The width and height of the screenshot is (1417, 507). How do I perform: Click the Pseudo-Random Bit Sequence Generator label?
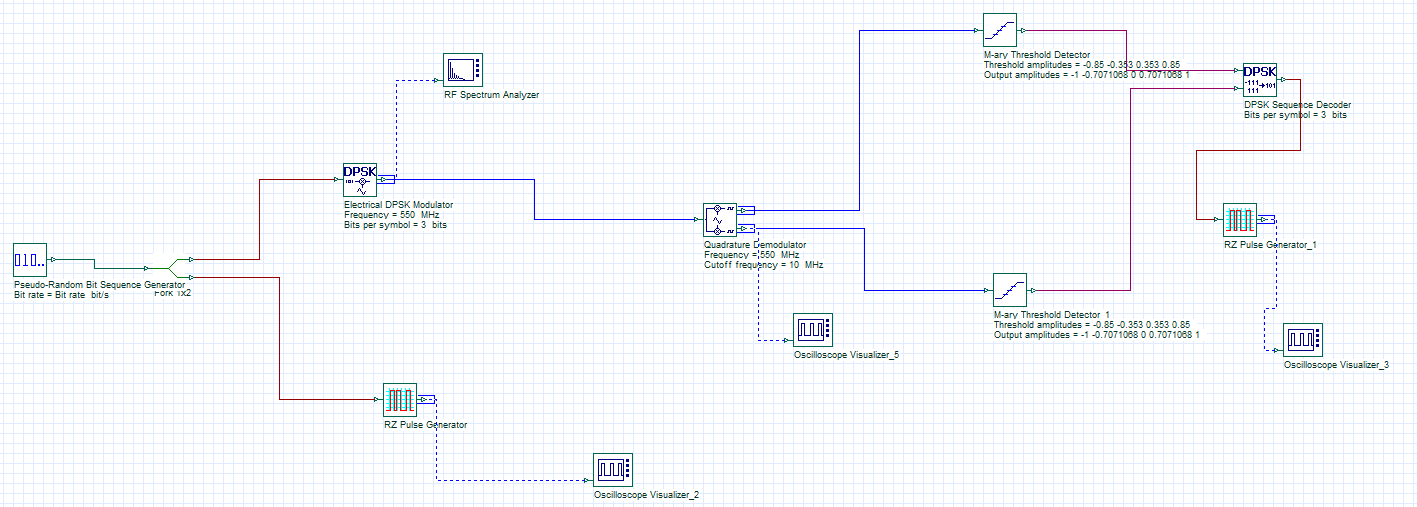(x=99, y=284)
